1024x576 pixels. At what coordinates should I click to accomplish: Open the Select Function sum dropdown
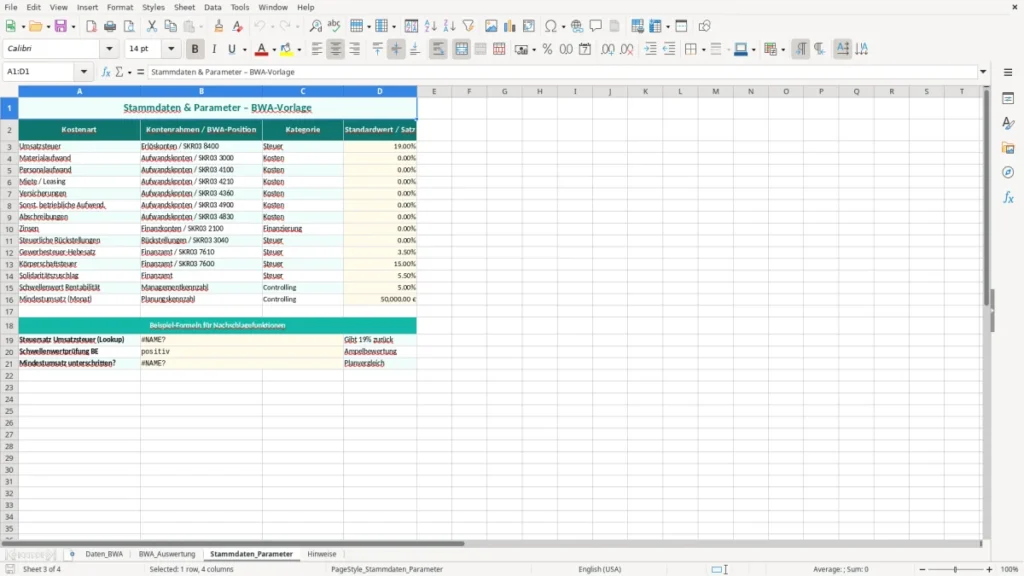(129, 72)
